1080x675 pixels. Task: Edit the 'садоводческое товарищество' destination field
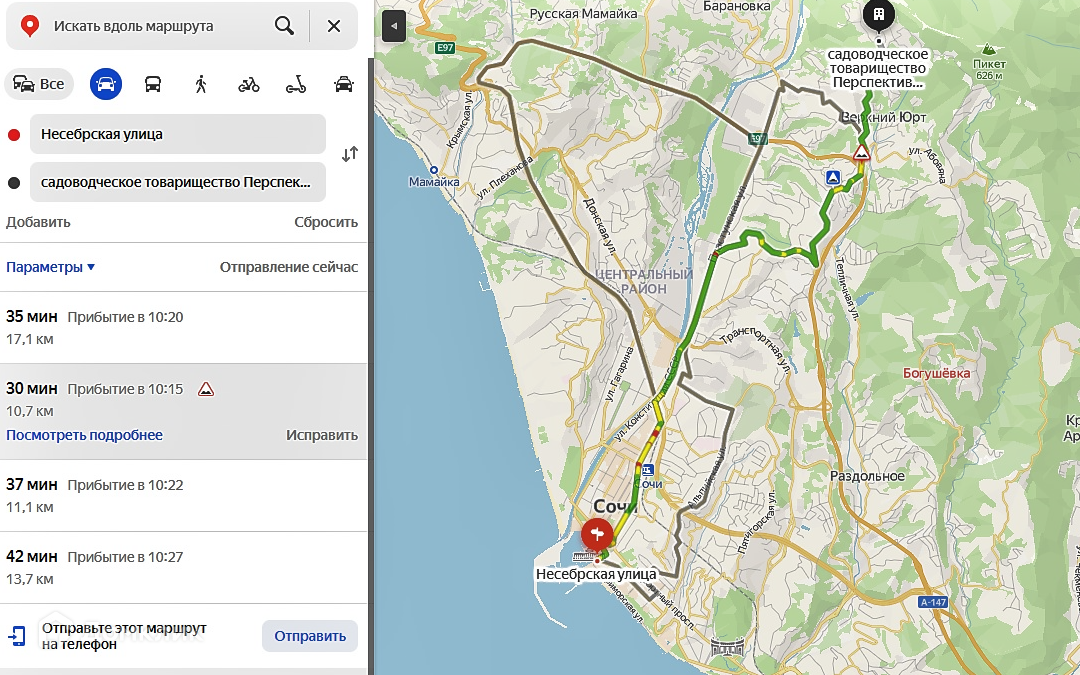pos(178,183)
